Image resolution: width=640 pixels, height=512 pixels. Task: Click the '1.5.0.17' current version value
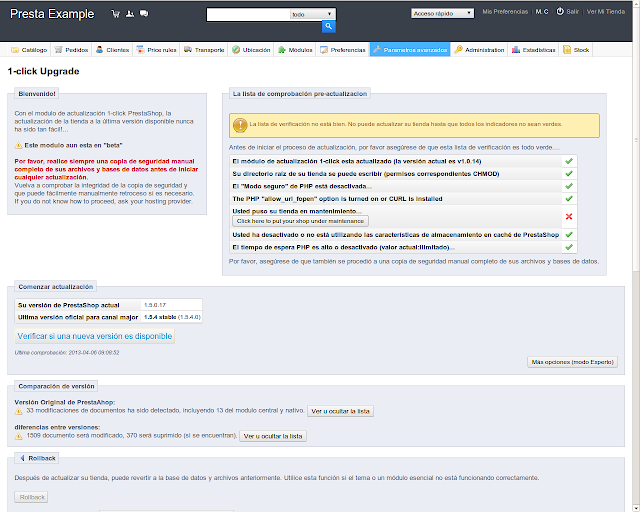[155, 305]
